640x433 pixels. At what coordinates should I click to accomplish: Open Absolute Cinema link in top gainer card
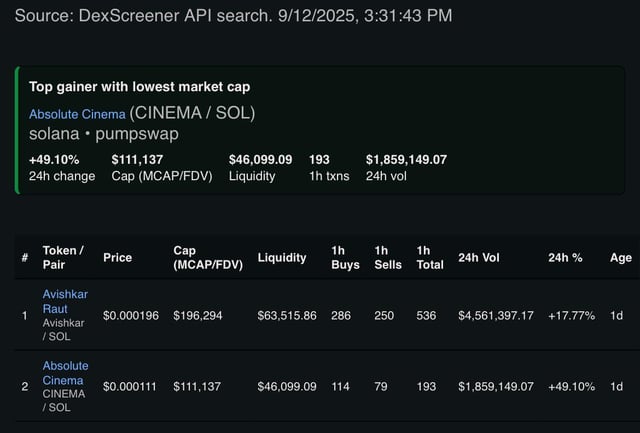tap(77, 114)
